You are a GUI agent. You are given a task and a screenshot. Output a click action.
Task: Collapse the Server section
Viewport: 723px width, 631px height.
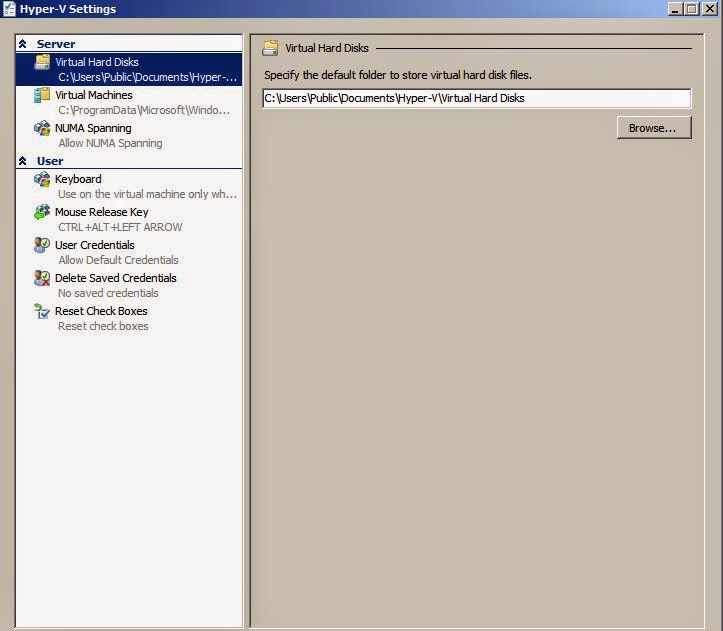point(23,44)
